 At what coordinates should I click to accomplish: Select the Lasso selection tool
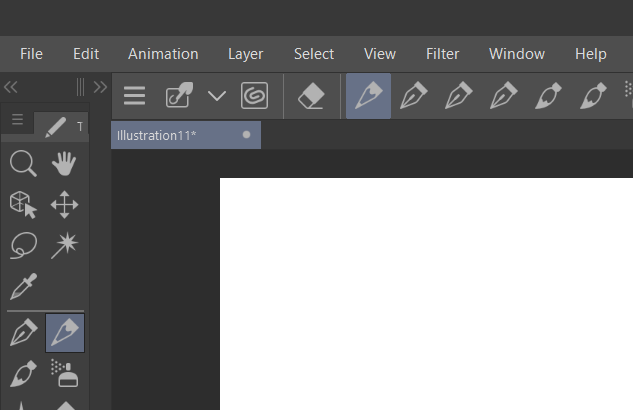point(23,245)
